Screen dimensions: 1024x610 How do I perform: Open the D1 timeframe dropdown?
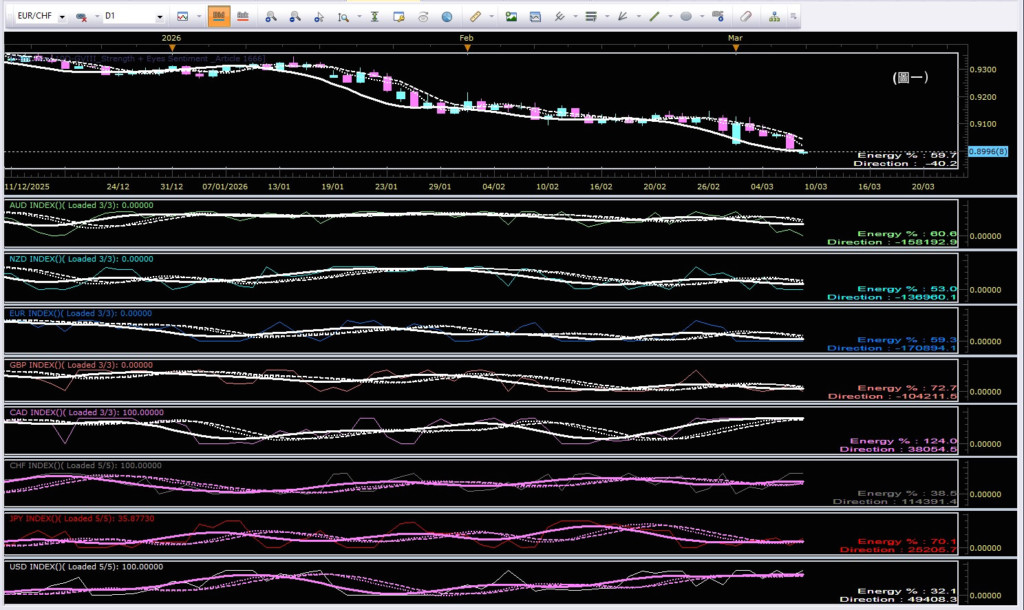click(160, 18)
